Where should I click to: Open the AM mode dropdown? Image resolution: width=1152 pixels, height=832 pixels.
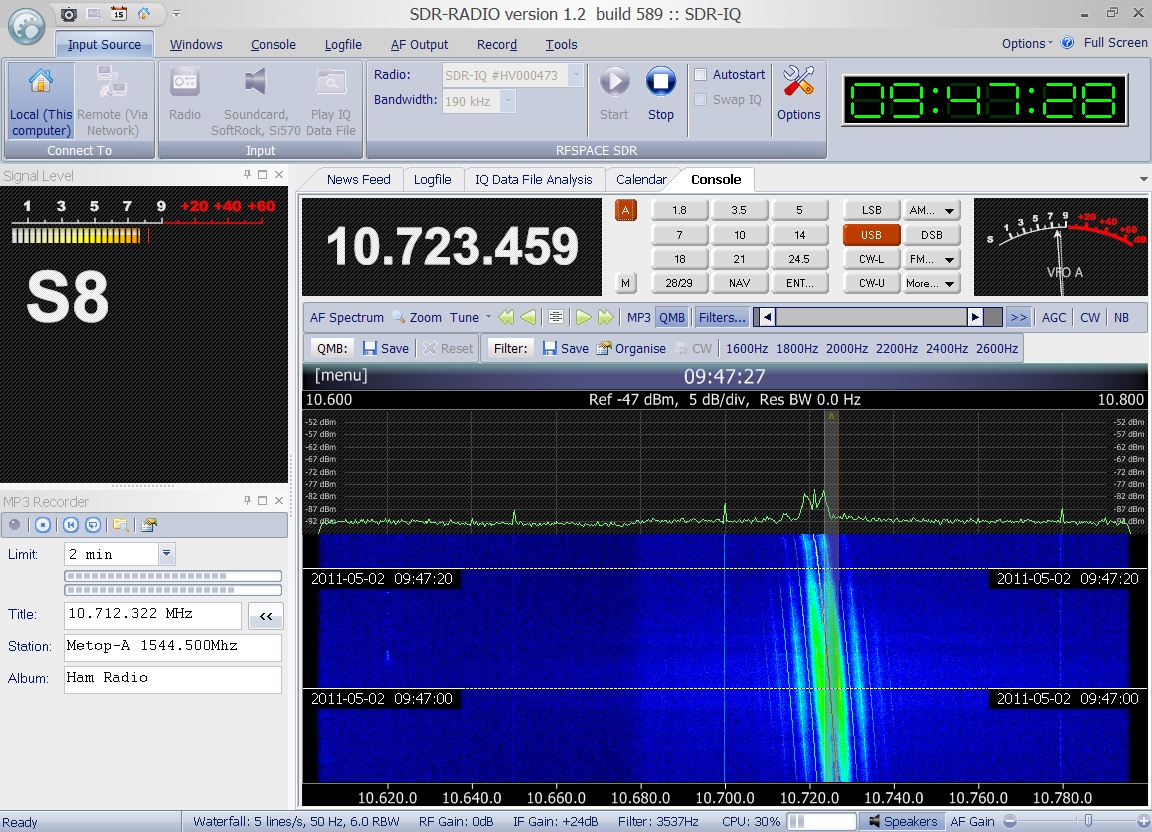931,210
